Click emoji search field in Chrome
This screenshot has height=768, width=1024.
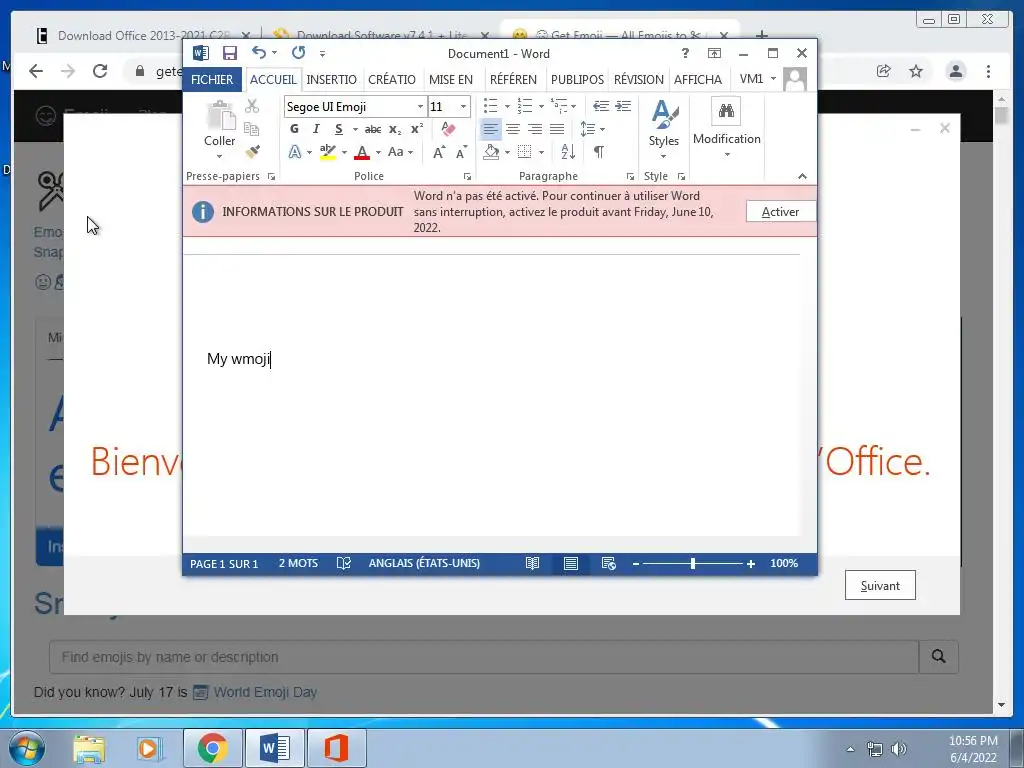[x=484, y=657]
